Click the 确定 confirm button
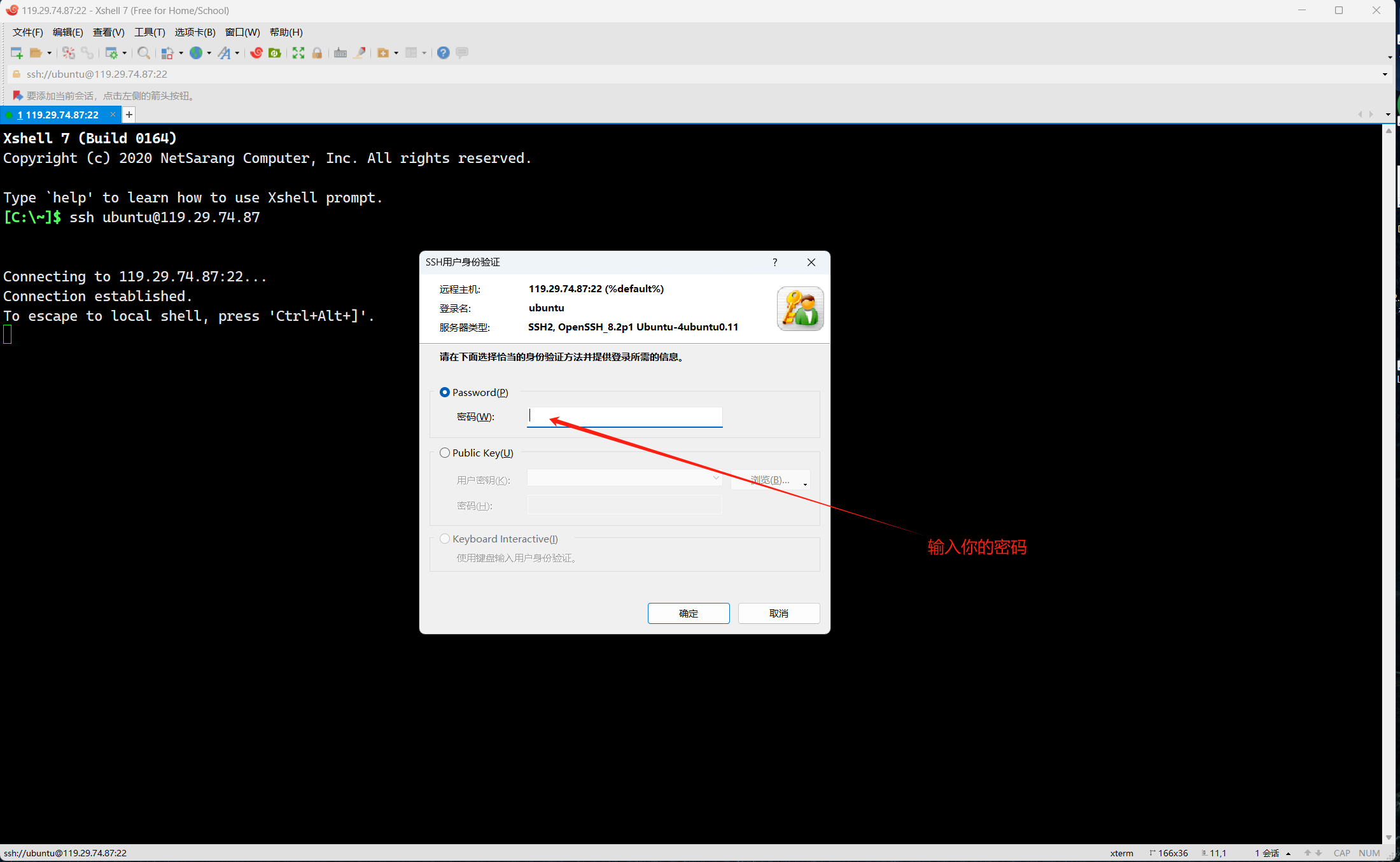 tap(689, 613)
